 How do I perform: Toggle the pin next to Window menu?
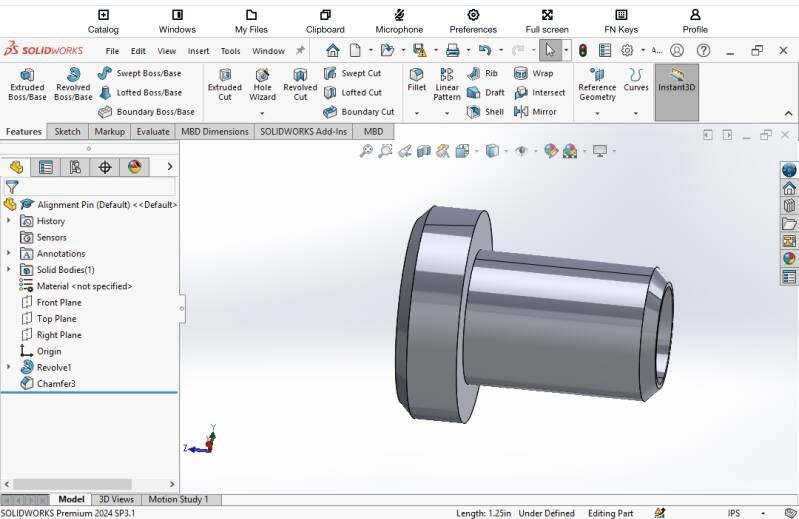coord(300,50)
